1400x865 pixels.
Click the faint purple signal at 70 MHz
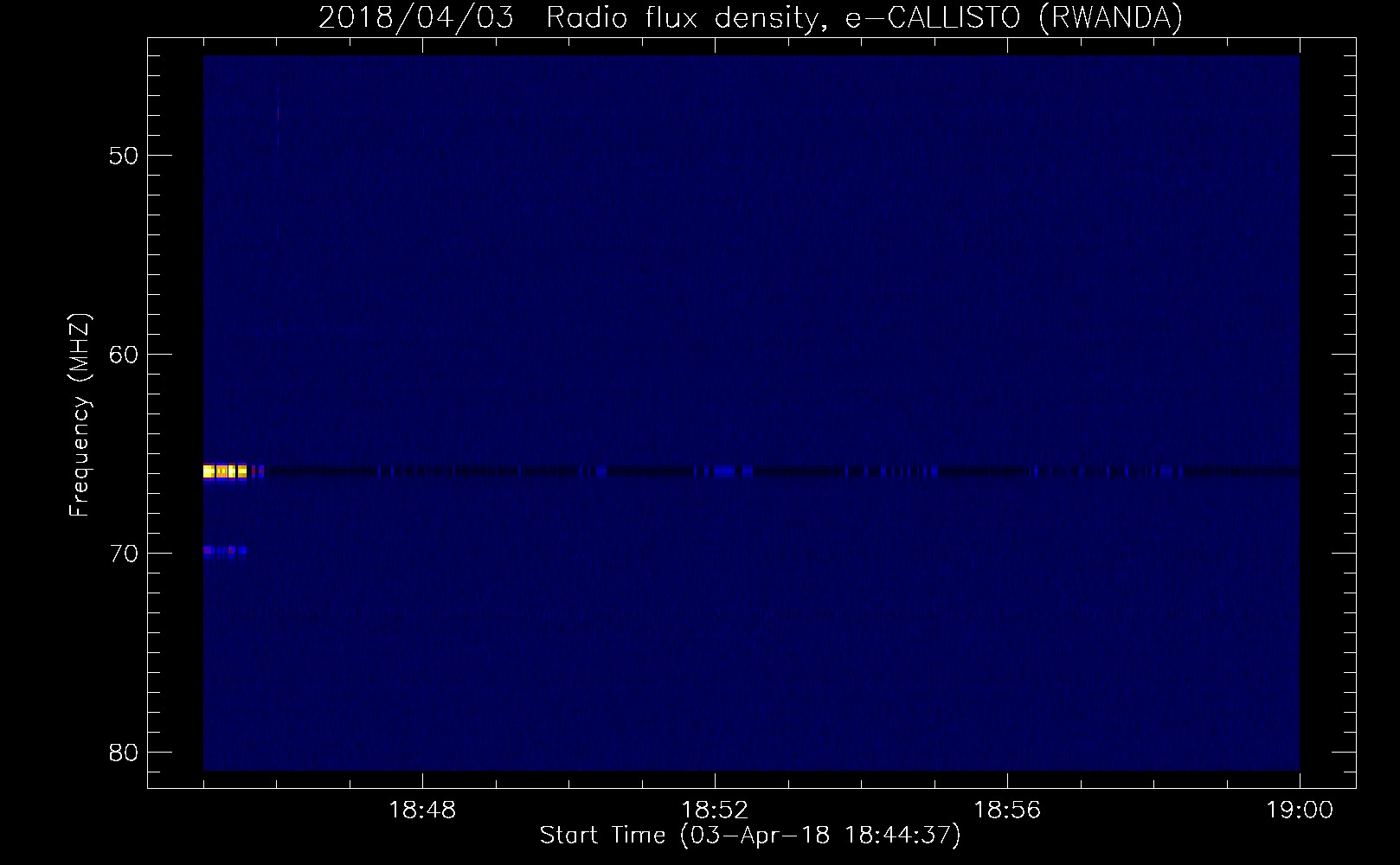[x=225, y=550]
